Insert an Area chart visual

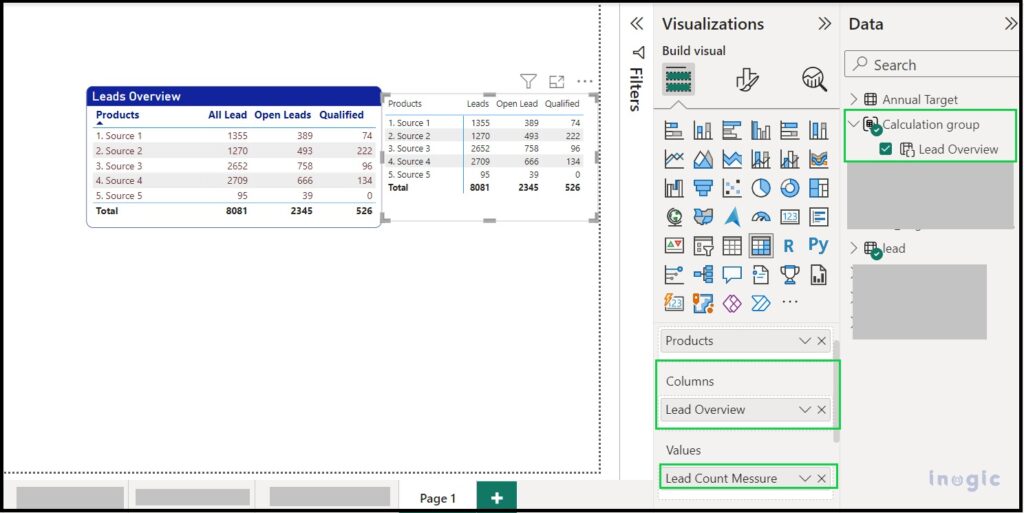[x=703, y=159]
